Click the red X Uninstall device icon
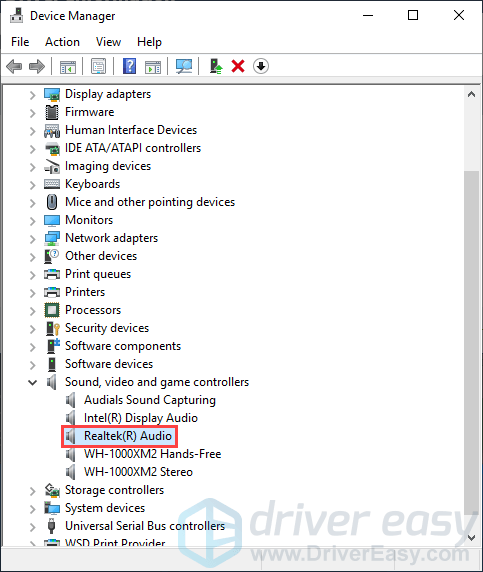Viewport: 483px width, 572px height. 238,66
